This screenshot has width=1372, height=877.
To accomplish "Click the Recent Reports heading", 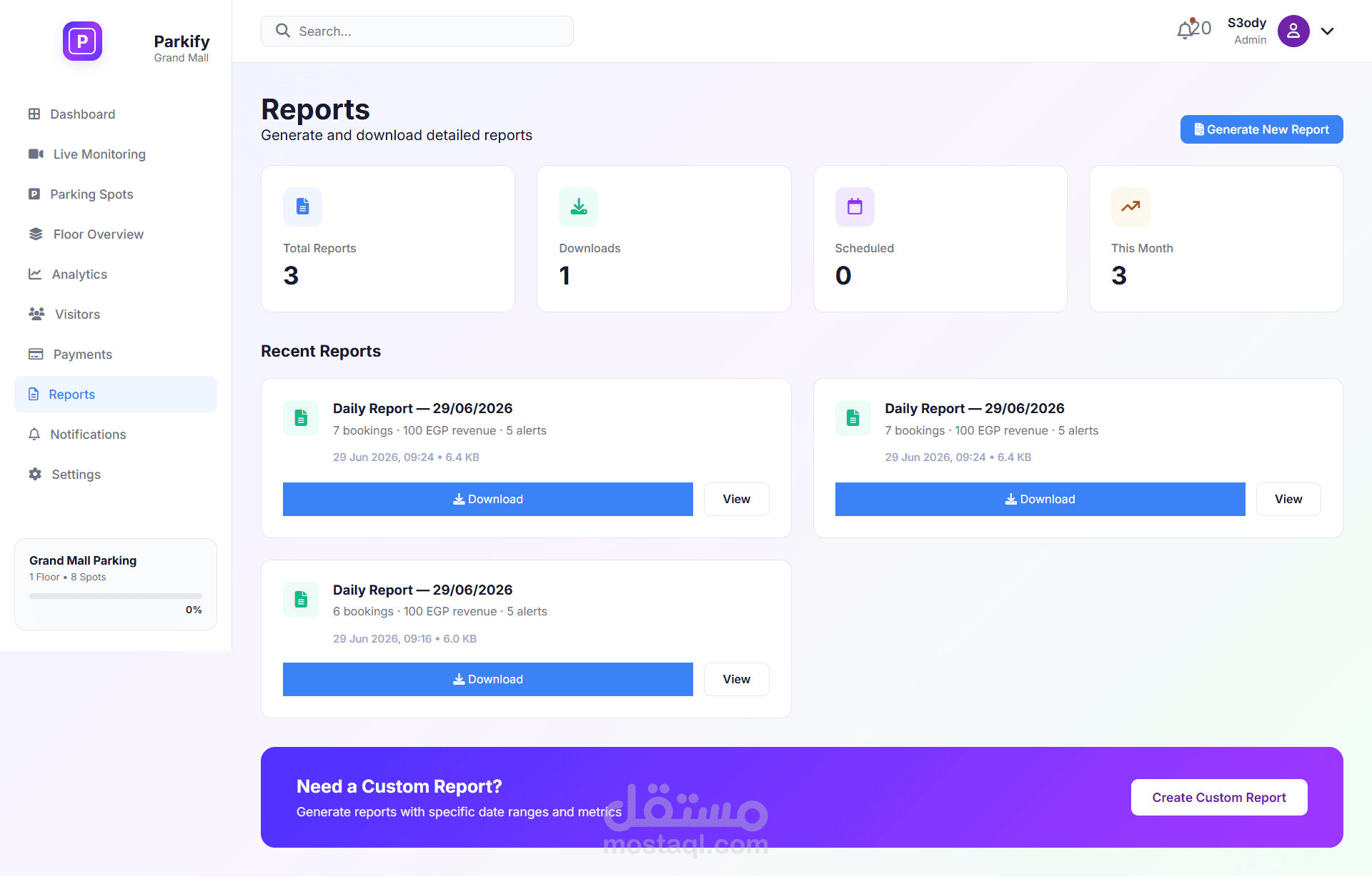I will pos(321,351).
